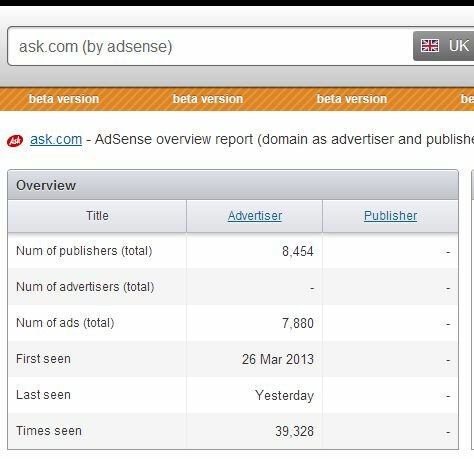Open the ask.com domain link

click(x=56, y=139)
